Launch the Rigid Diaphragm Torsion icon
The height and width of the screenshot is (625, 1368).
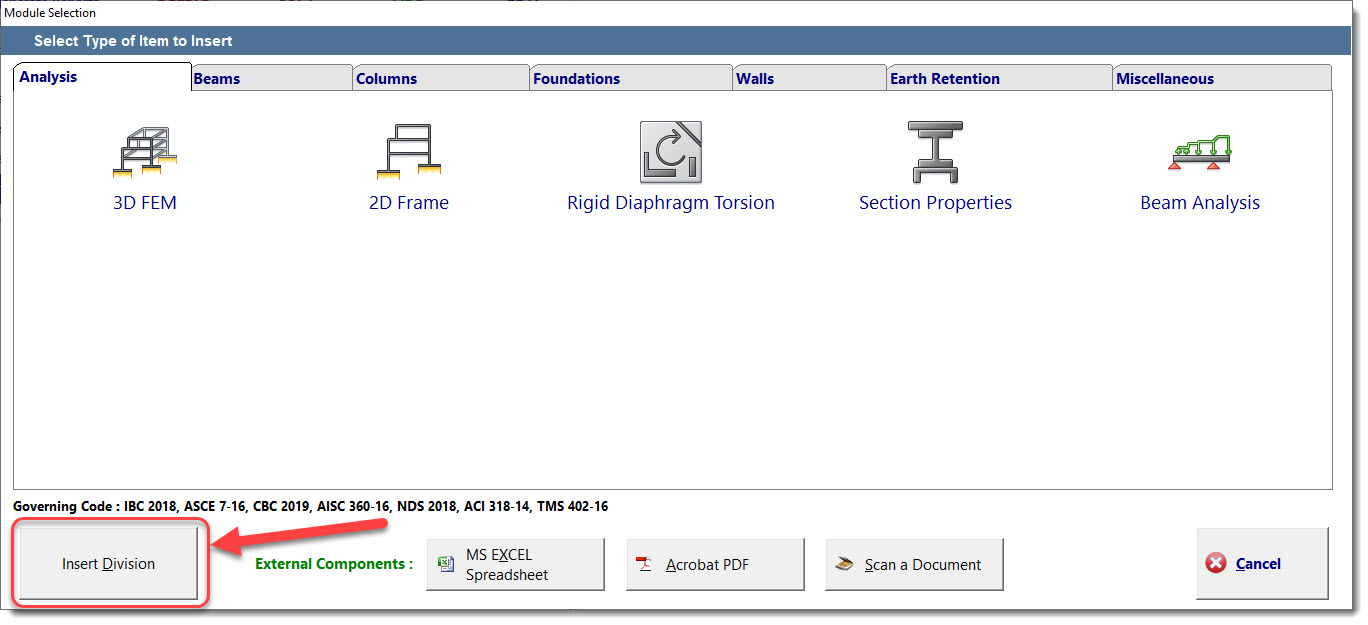click(670, 153)
